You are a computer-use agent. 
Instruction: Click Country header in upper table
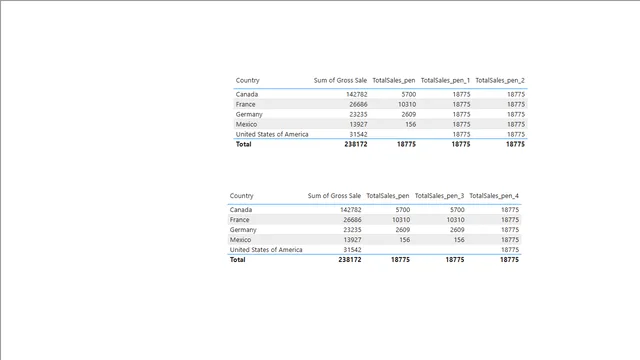tap(247, 80)
